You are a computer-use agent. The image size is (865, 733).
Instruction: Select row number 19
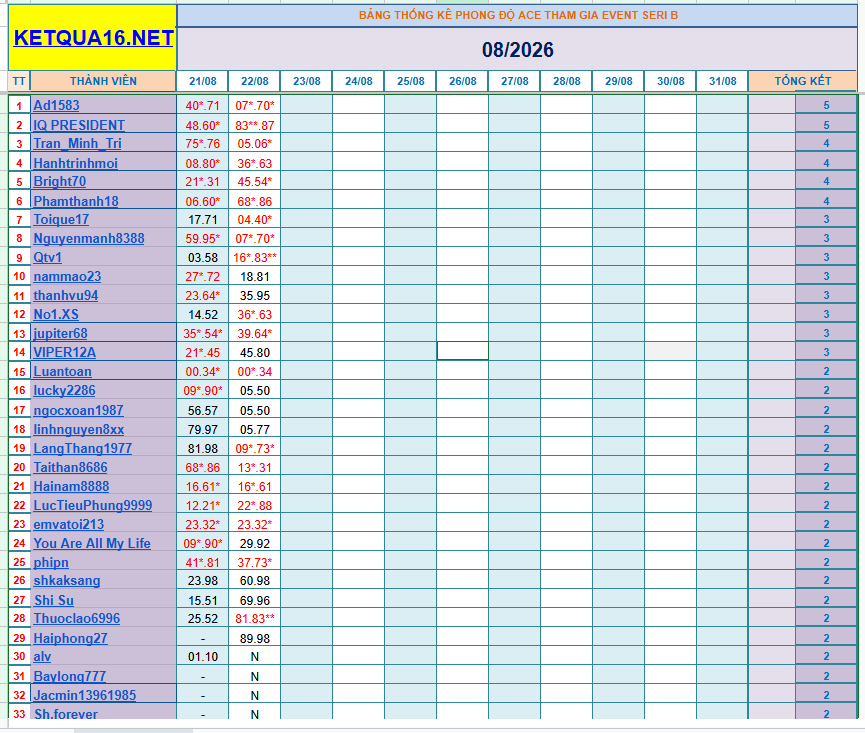pyautogui.click(x=19, y=448)
